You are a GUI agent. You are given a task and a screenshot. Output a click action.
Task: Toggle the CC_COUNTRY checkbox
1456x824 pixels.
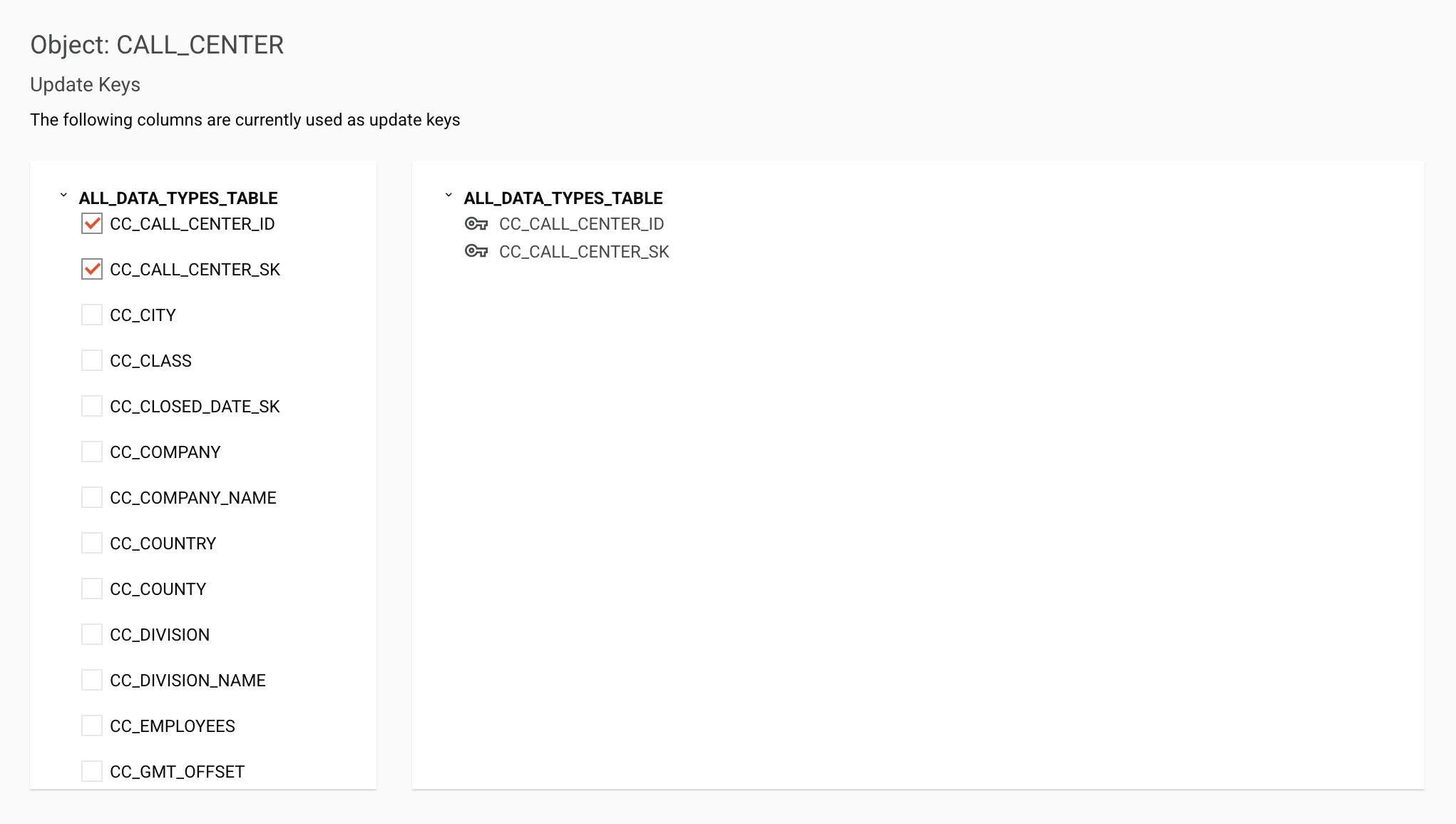(92, 544)
